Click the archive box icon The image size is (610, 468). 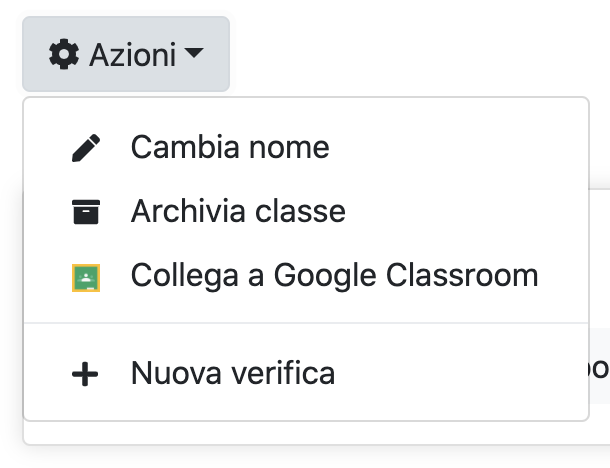86,212
